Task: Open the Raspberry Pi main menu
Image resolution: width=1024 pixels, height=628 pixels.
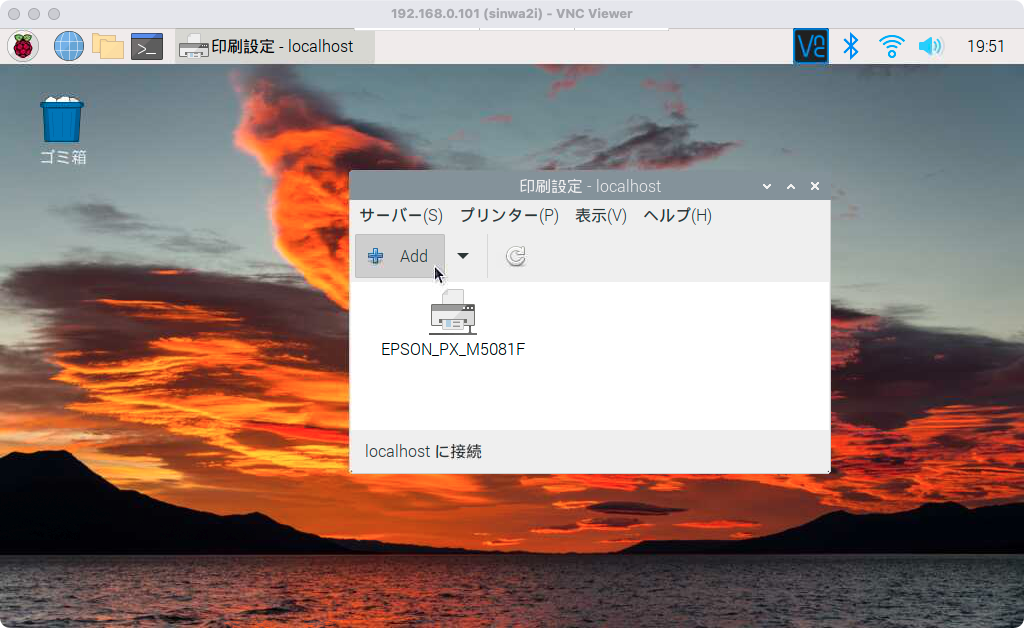Action: point(22,46)
